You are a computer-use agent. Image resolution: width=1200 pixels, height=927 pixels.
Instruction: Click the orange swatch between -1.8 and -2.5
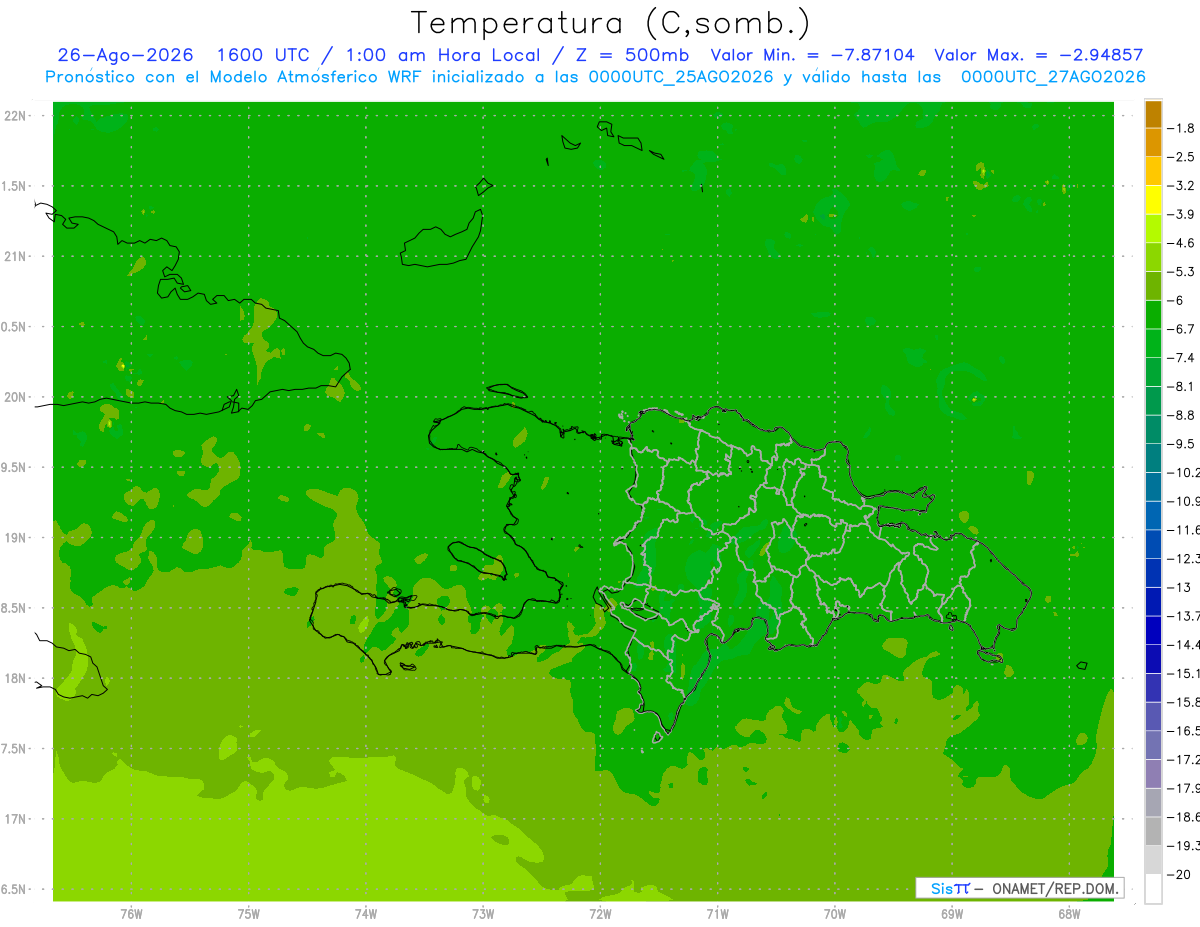pyautogui.click(x=1153, y=143)
